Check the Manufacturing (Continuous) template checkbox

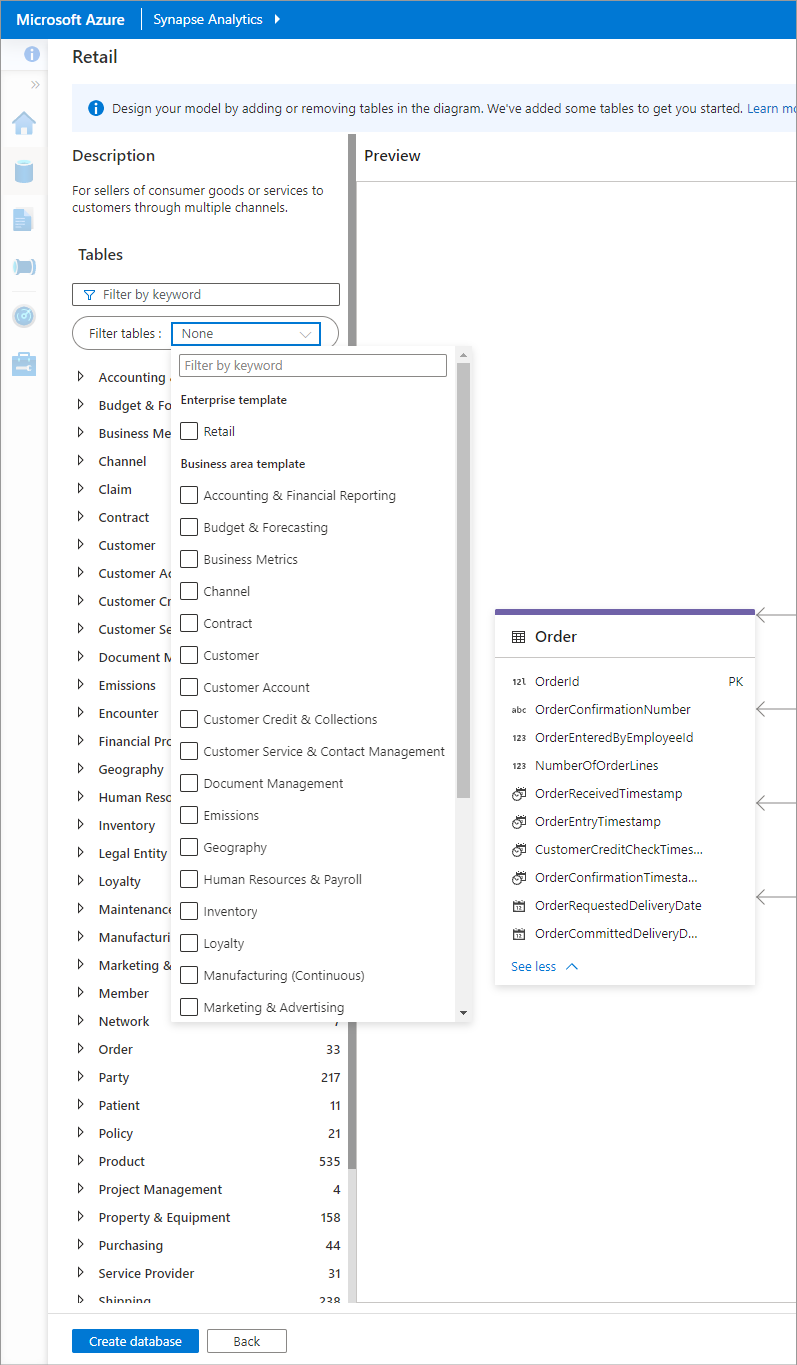187,975
